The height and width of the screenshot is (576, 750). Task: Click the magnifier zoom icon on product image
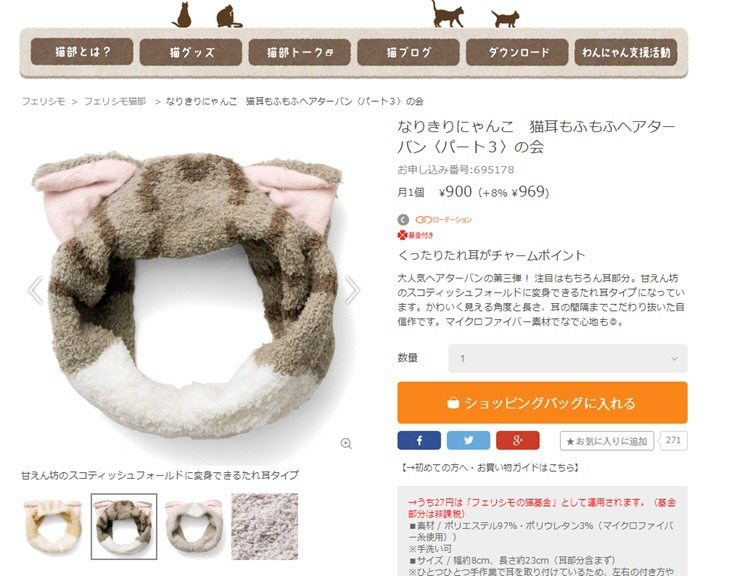pos(346,443)
